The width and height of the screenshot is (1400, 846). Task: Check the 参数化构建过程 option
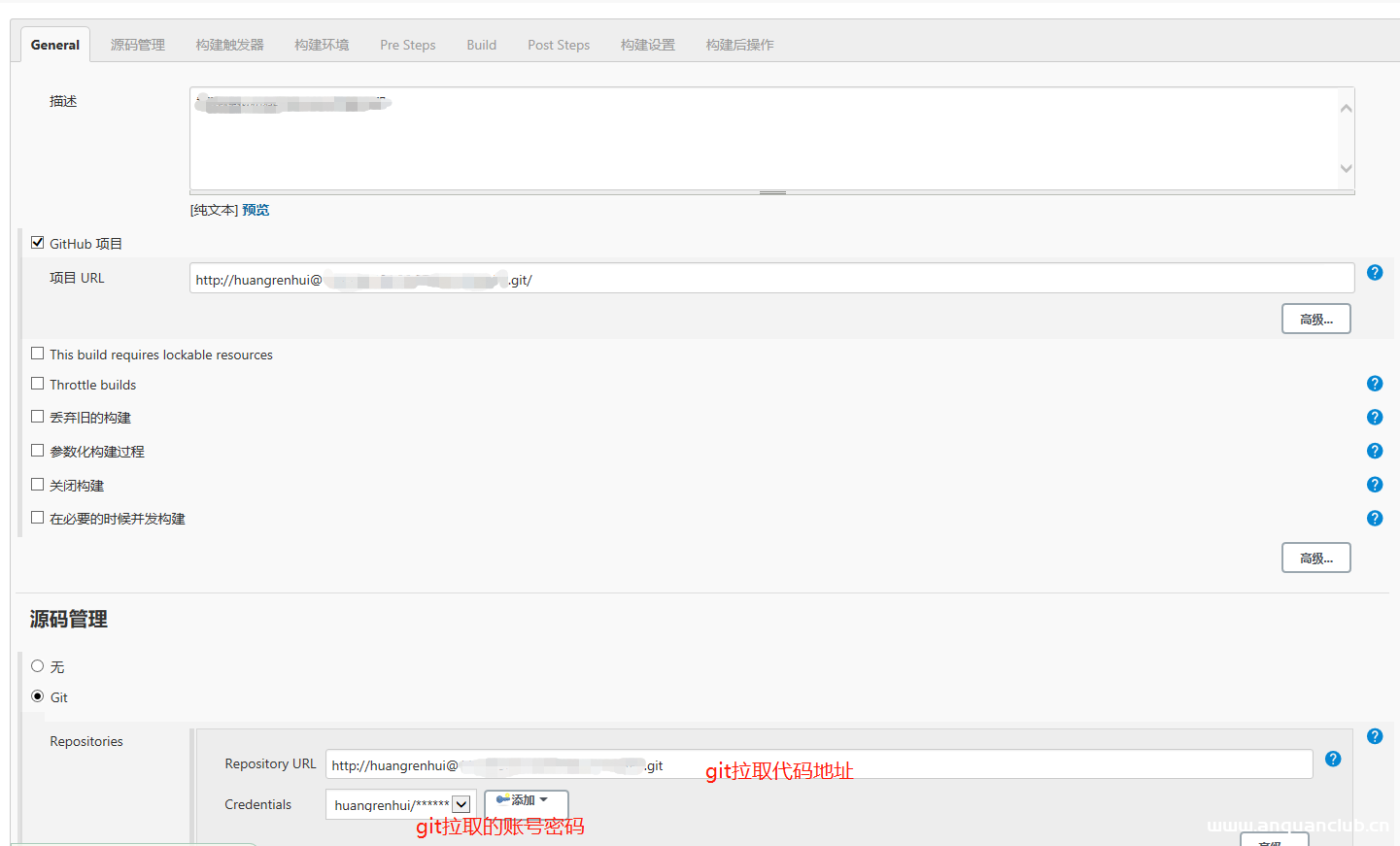click(x=38, y=451)
